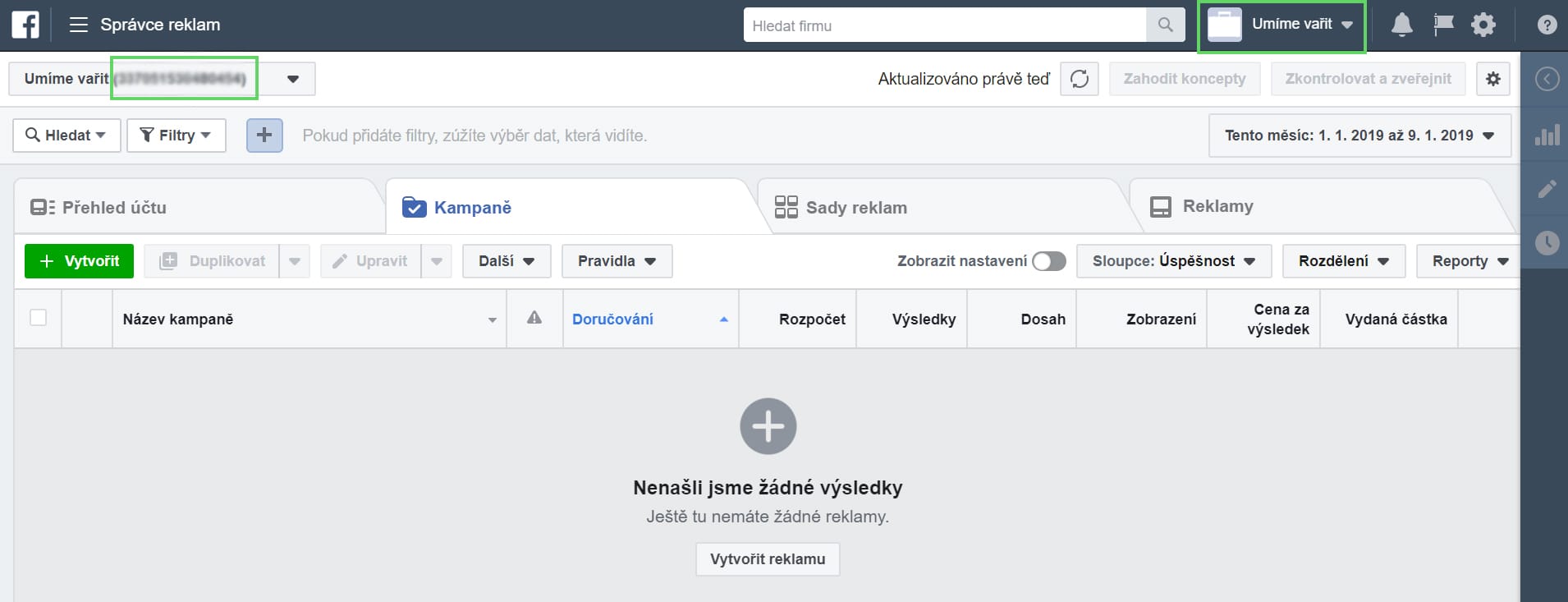This screenshot has height=602, width=1568.
Task: Tick the select all campaigns checkbox
Action: pyautogui.click(x=38, y=318)
